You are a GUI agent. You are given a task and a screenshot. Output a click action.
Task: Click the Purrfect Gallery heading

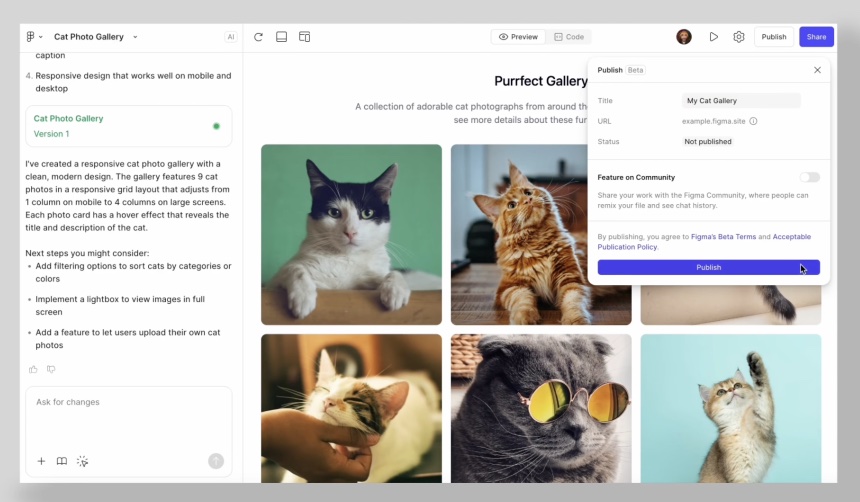tap(541, 81)
